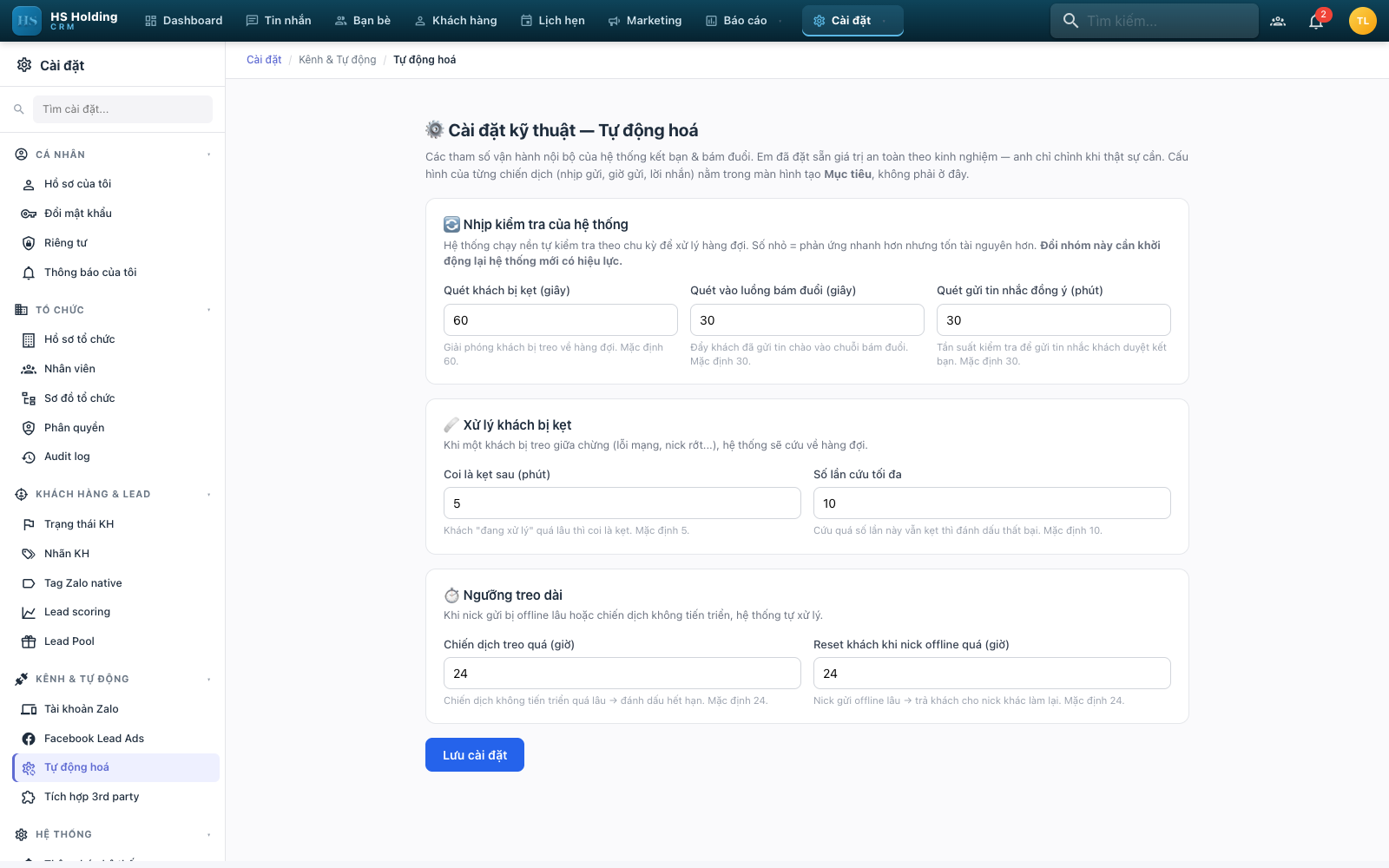1389x868 pixels.
Task: Open Audit log settings item
Action: tap(116, 457)
